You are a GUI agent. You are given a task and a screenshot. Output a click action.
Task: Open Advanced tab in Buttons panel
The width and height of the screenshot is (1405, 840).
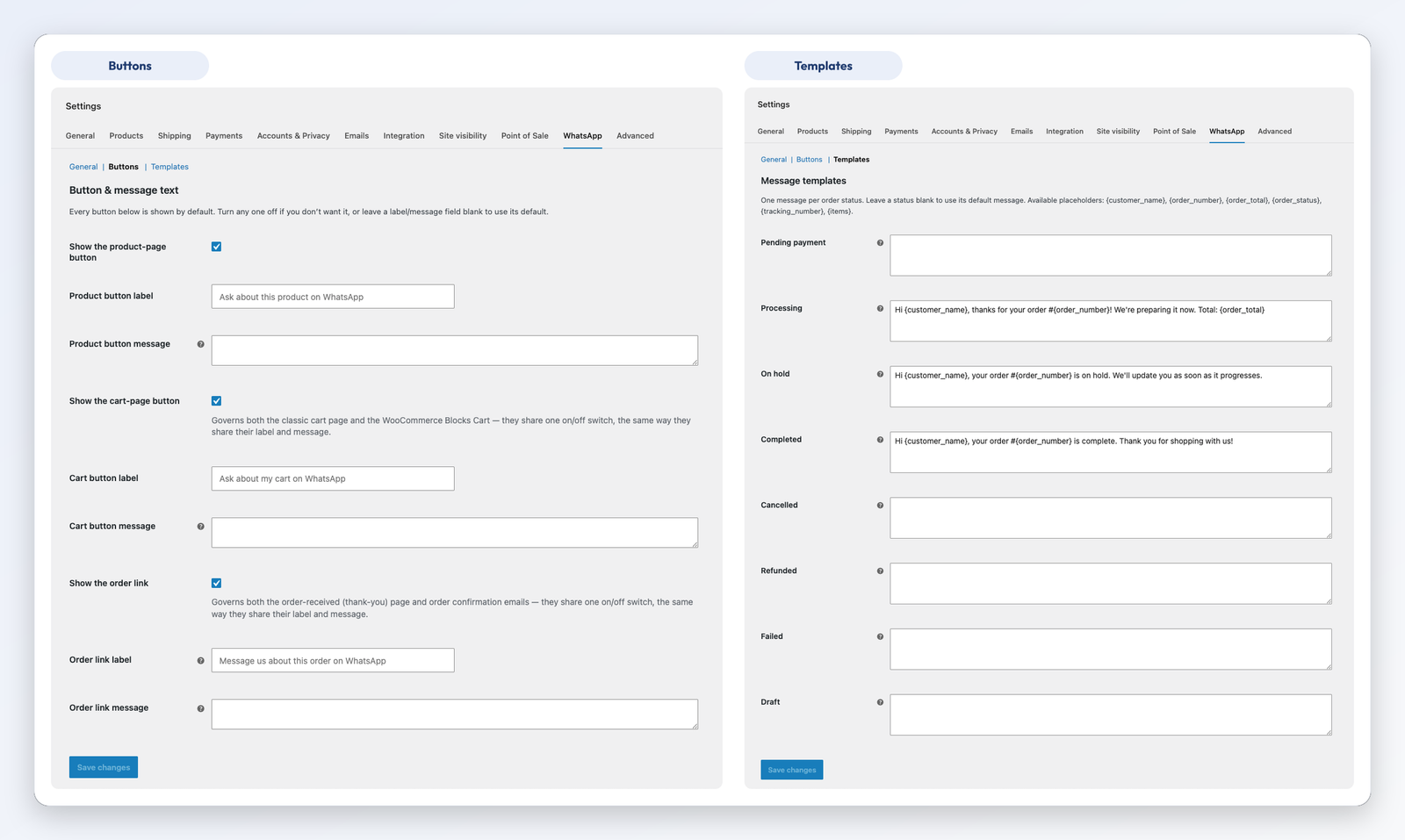635,136
